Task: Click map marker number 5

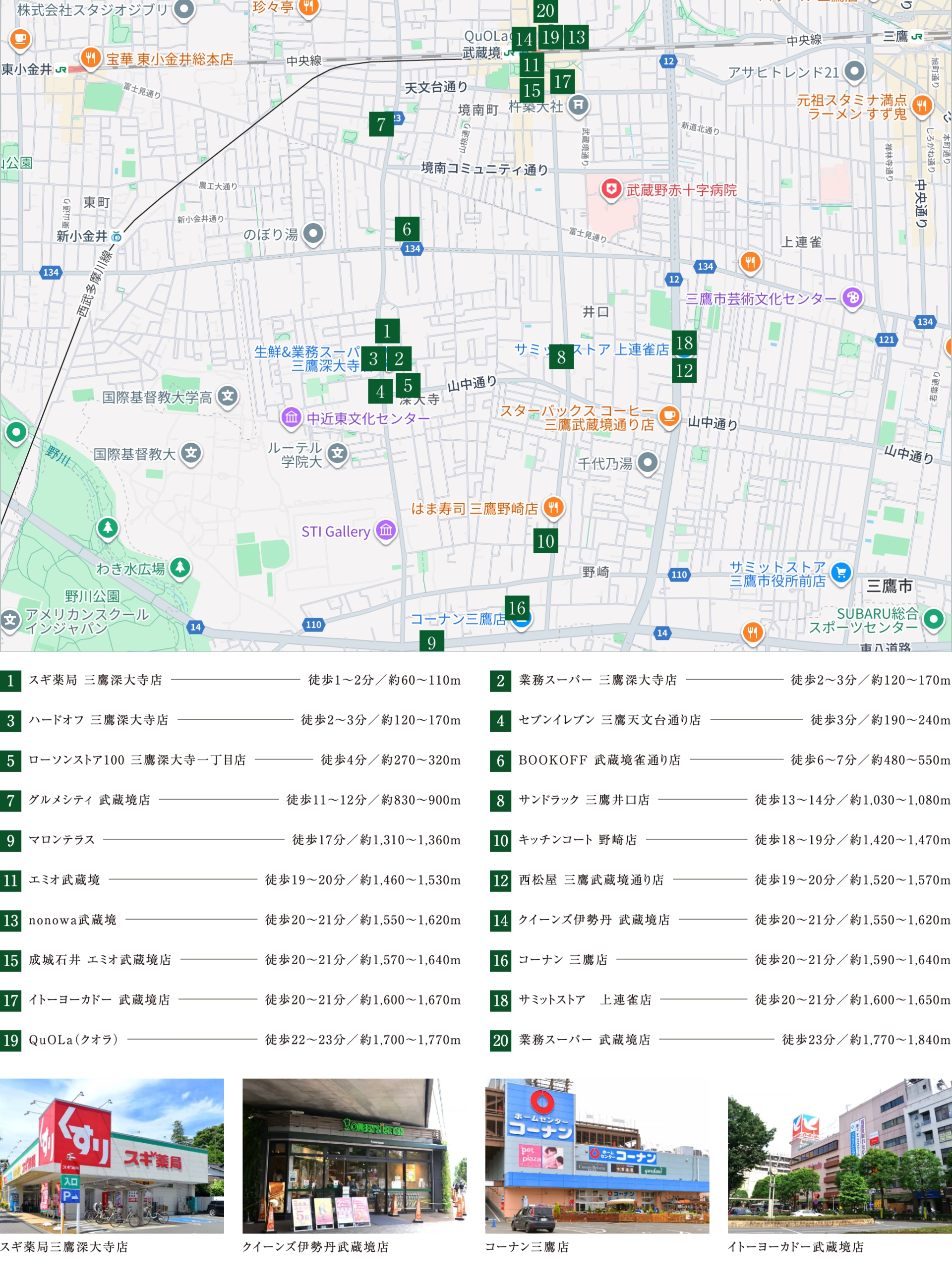Action: (408, 385)
